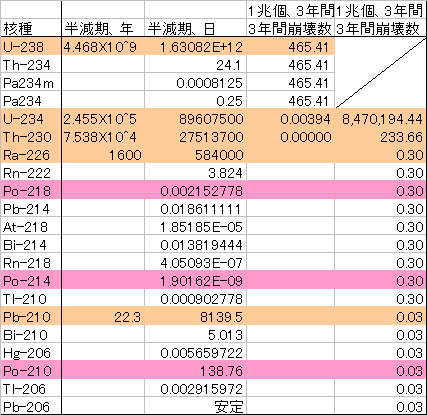Click the cell showing 1.63082E+12
427x415 pixels.
pyautogui.click(x=196, y=47)
